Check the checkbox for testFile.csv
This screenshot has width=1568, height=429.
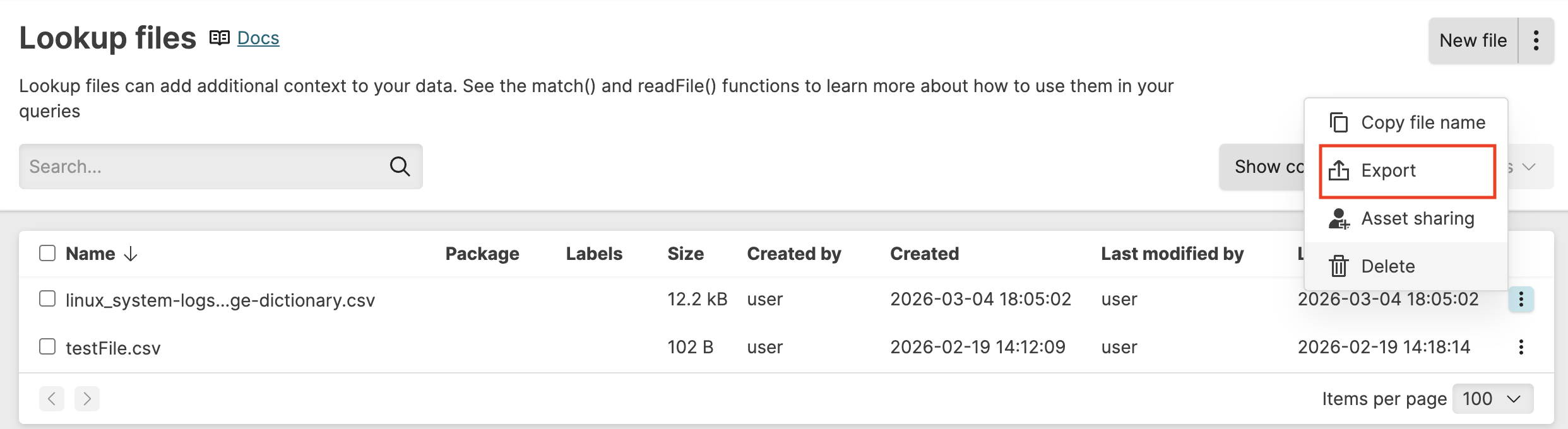point(47,346)
